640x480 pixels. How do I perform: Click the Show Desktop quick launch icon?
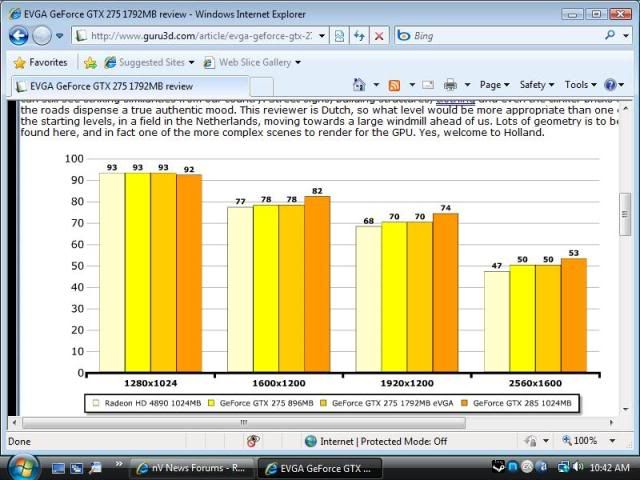[58, 468]
